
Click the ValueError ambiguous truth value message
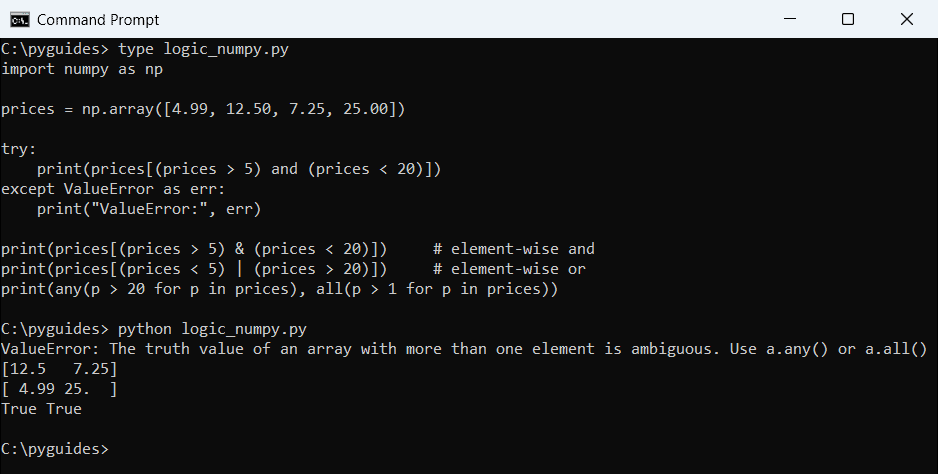point(464,349)
